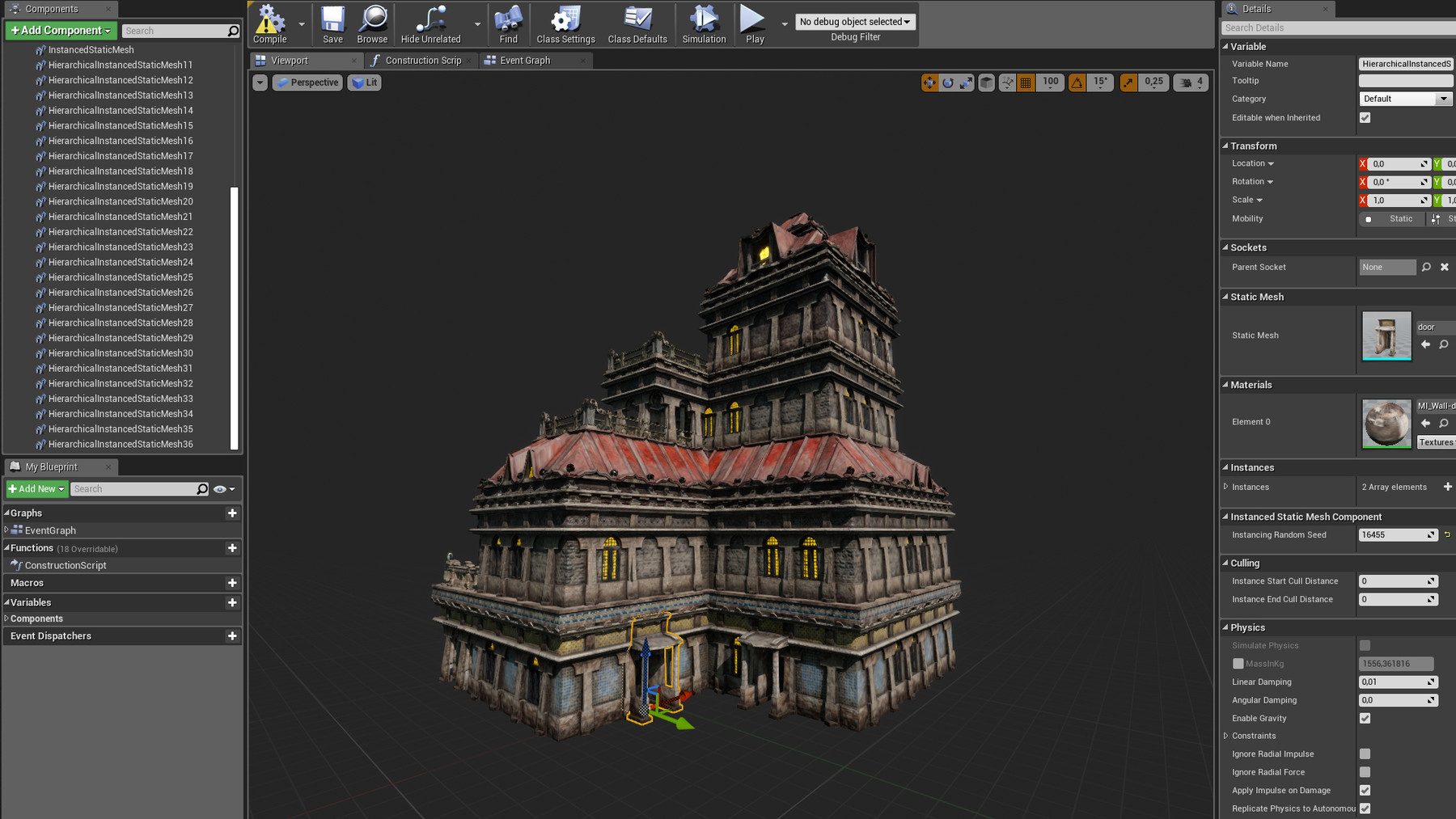Viewport: 1456px width, 819px height.
Task: Click the Add Component button
Action: pos(61,30)
